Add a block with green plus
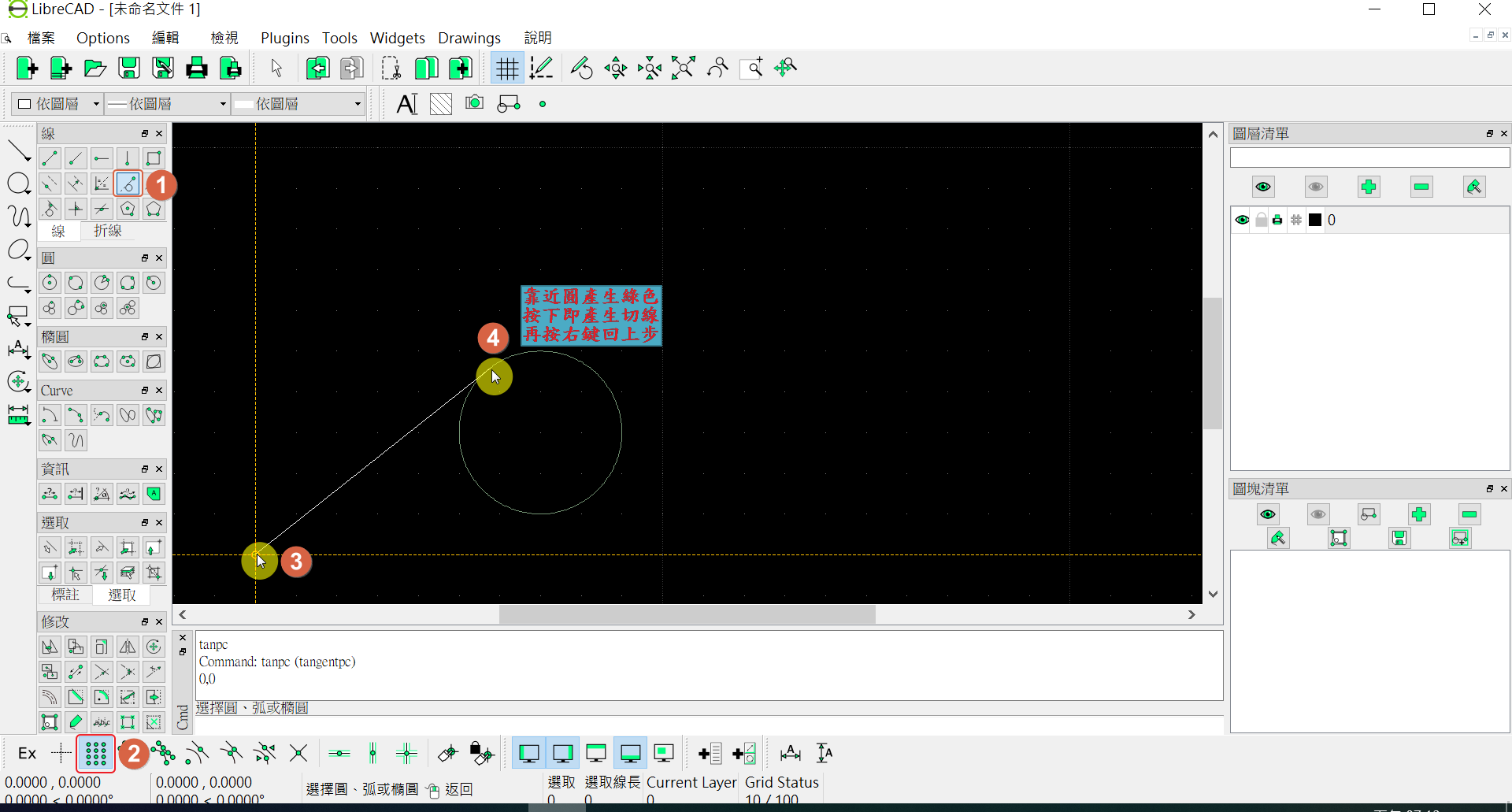 [1419, 514]
